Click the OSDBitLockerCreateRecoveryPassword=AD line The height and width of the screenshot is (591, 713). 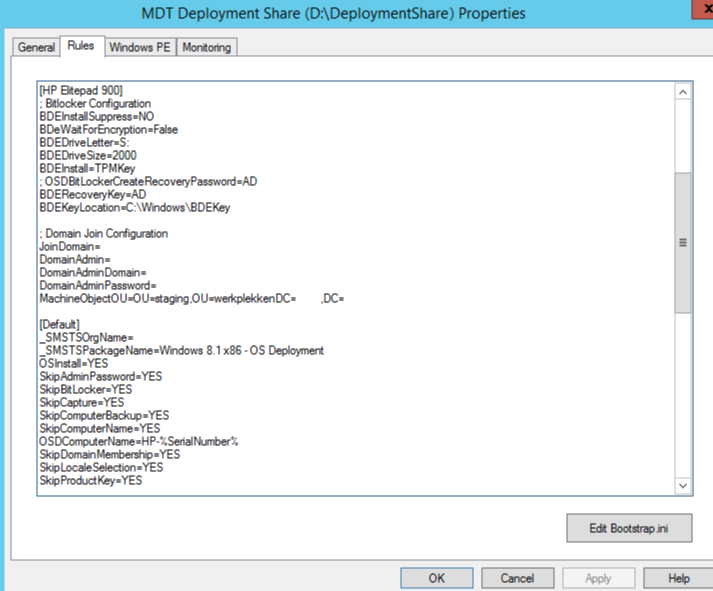(148, 181)
